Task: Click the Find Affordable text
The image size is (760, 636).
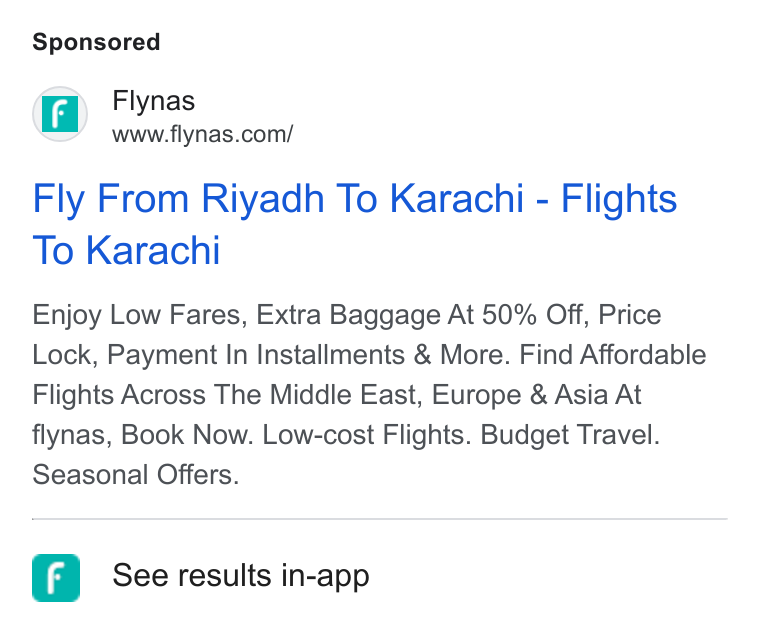Action: (x=613, y=354)
